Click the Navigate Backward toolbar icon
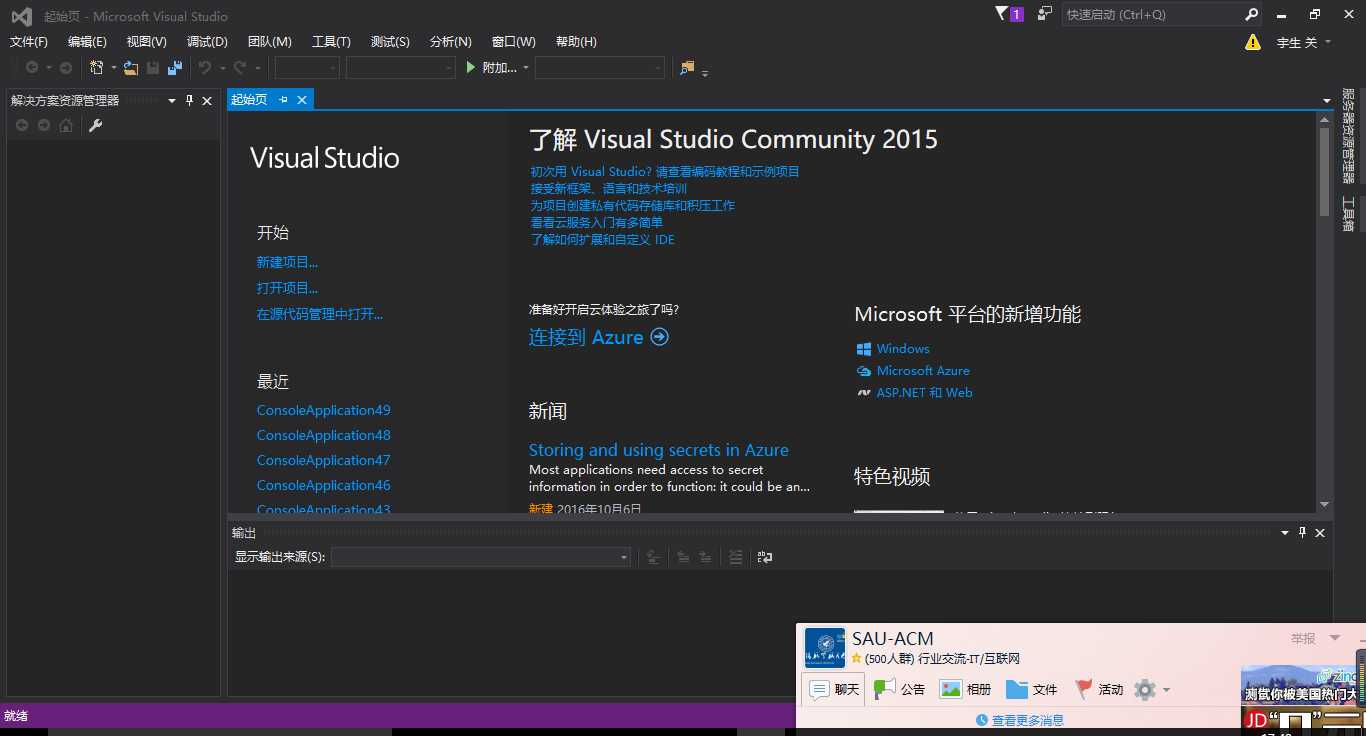Screen dimensions: 1366x736 click(x=32, y=68)
